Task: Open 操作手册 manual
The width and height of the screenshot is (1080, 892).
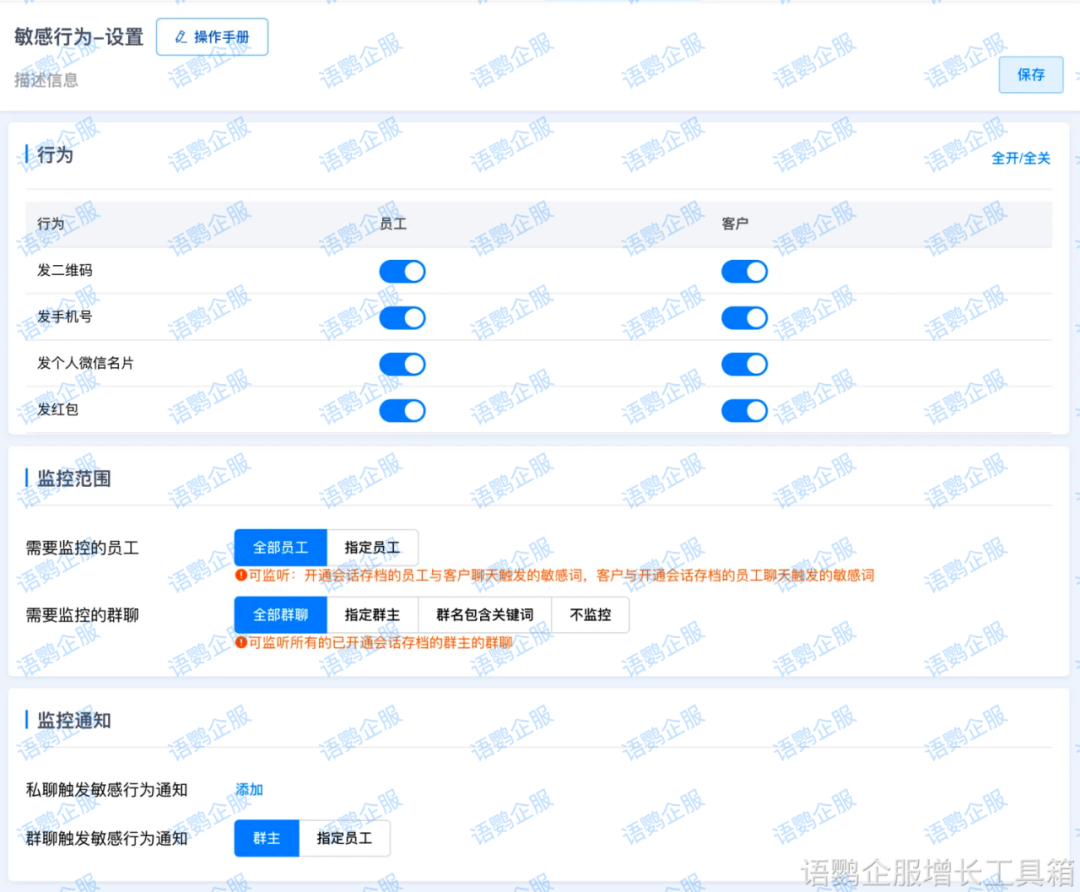Action: (212, 36)
